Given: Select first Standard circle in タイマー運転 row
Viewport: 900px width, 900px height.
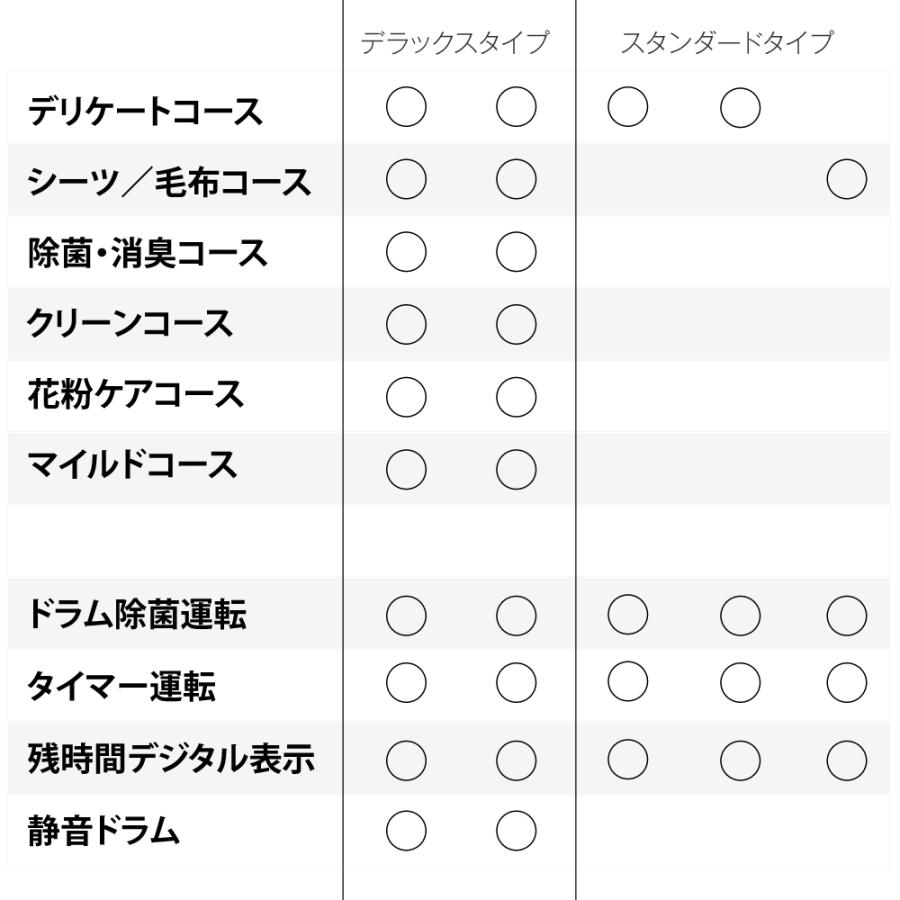Looking at the screenshot, I should 627,685.
